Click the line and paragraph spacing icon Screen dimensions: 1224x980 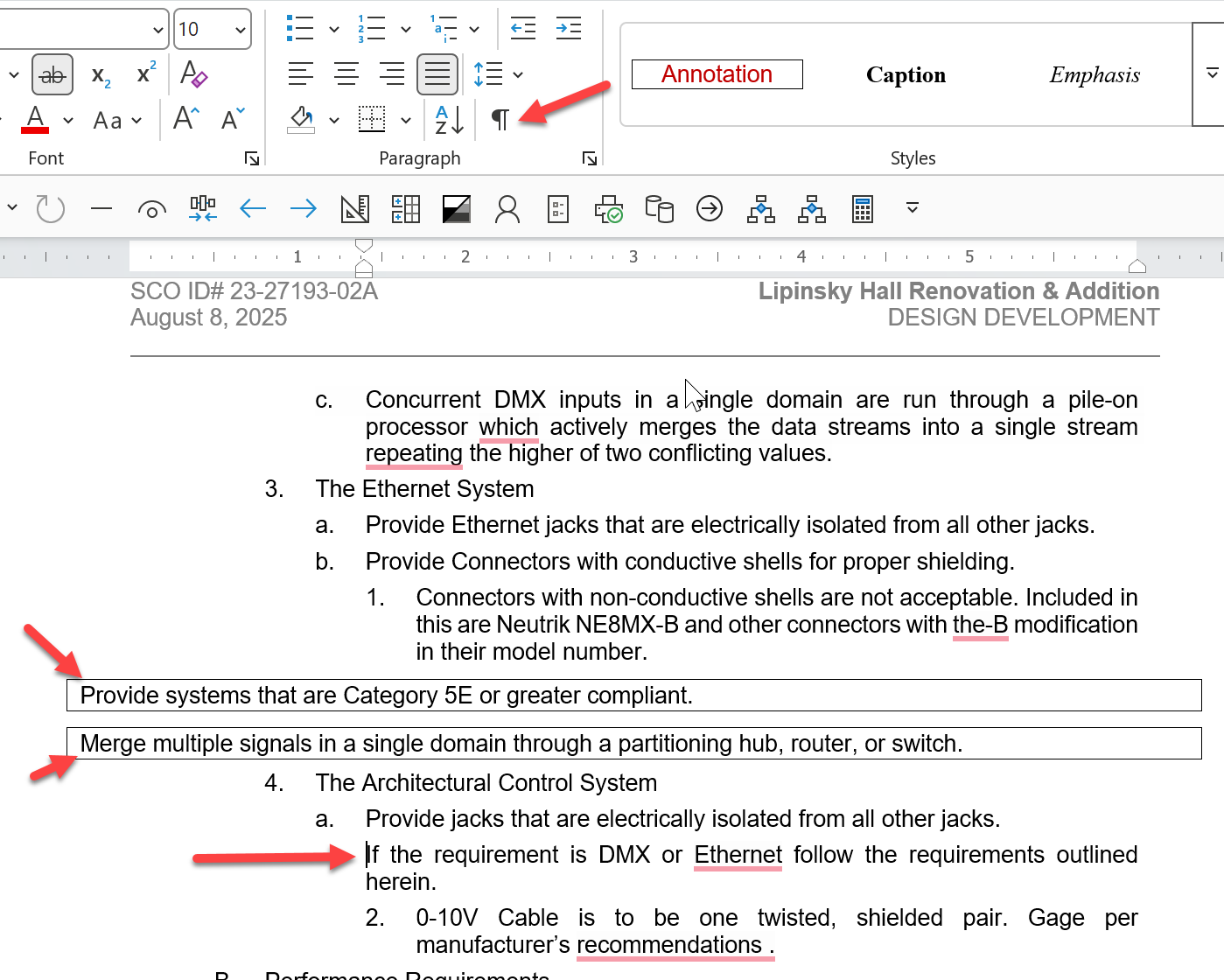click(488, 74)
